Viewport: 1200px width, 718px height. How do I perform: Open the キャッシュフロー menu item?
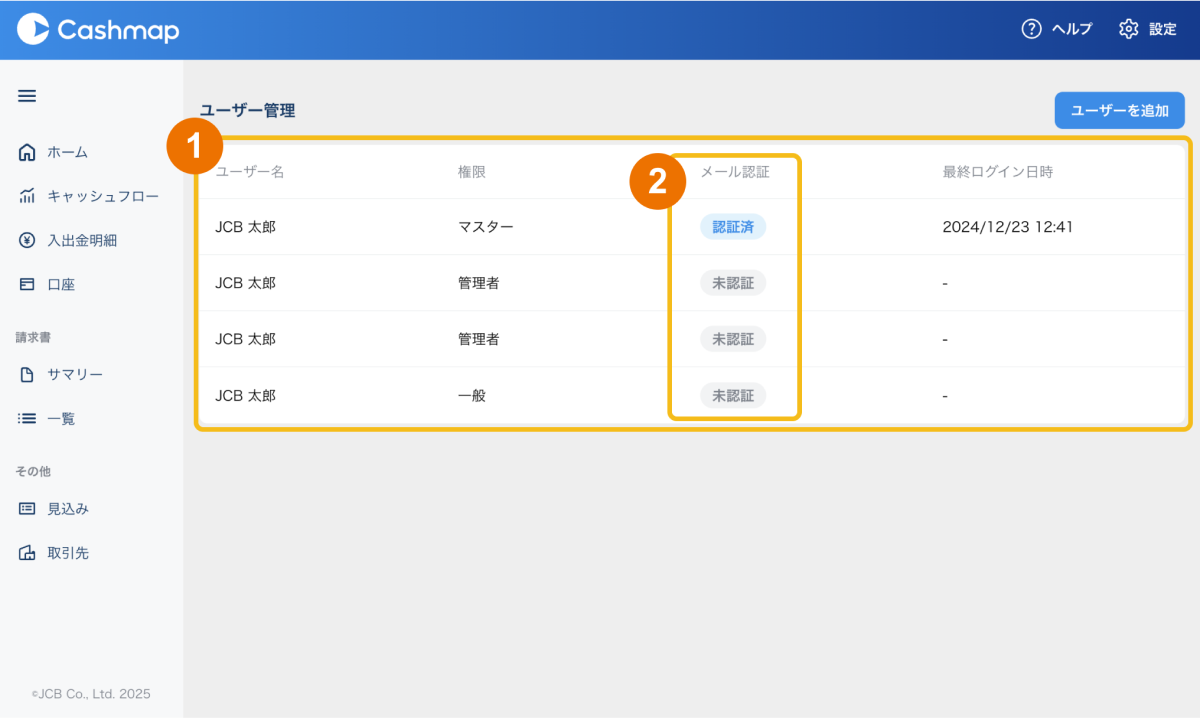102,196
